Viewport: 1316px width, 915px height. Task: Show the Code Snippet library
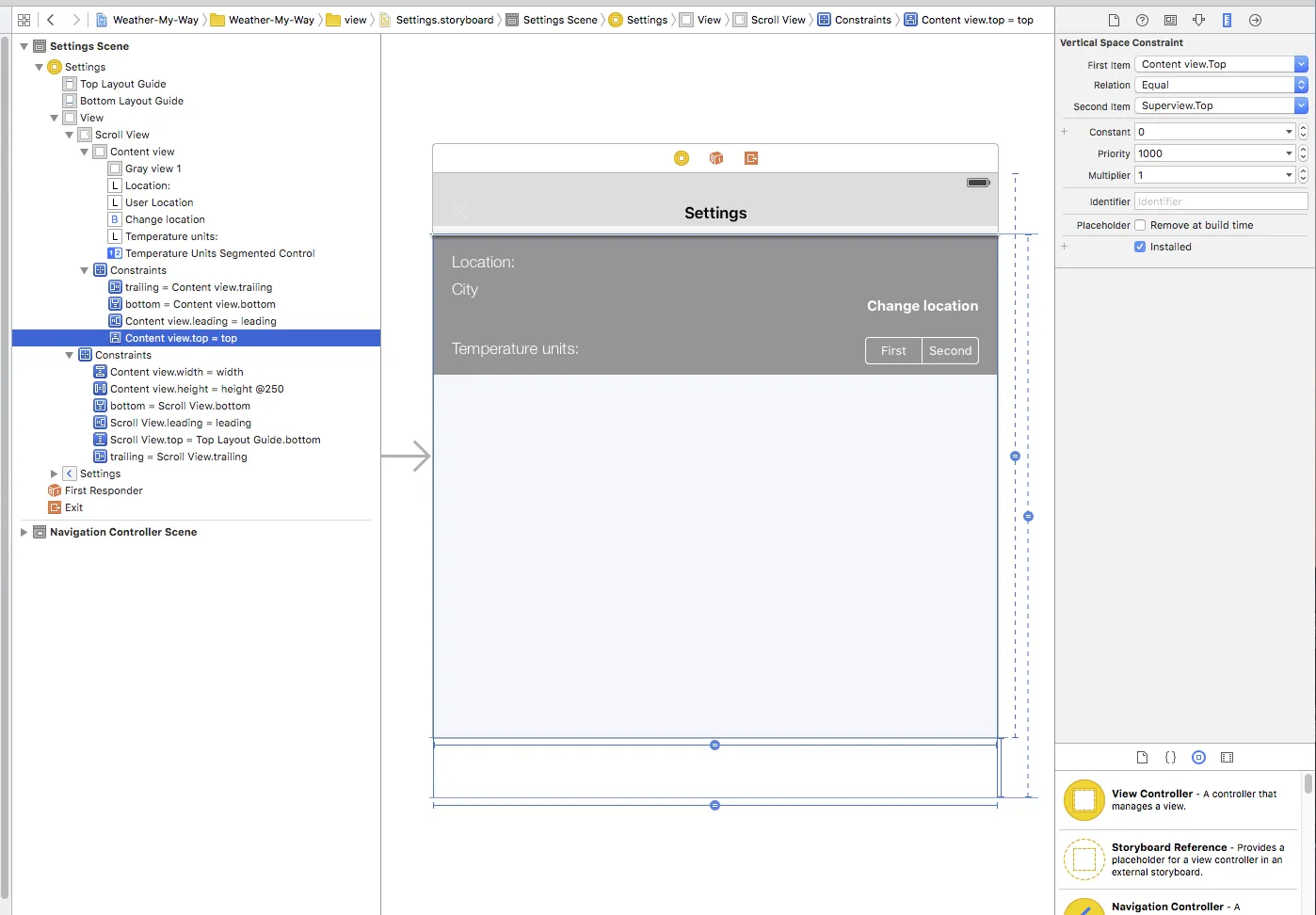coord(1170,757)
